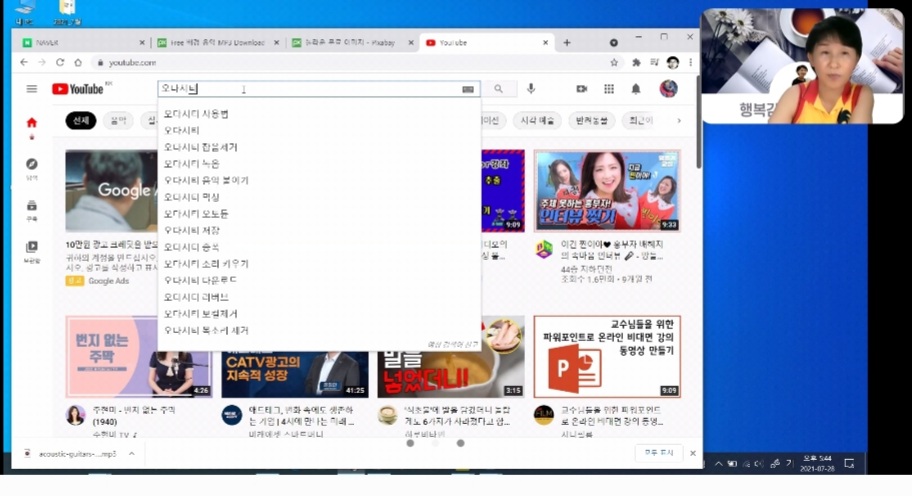Open the YouTube apps grid icon

pyautogui.click(x=608, y=89)
